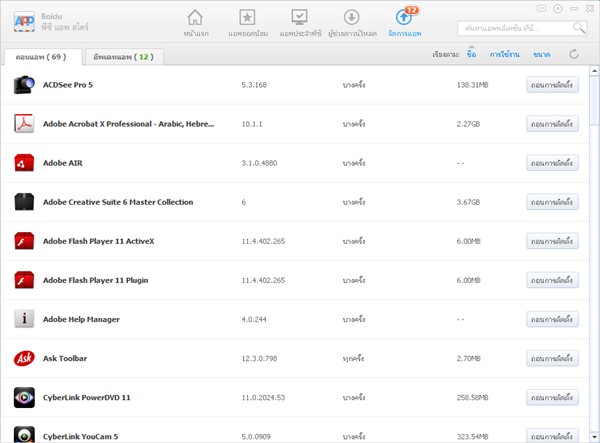
Task: Open the app management icon with 12 badge
Action: [x=404, y=17]
